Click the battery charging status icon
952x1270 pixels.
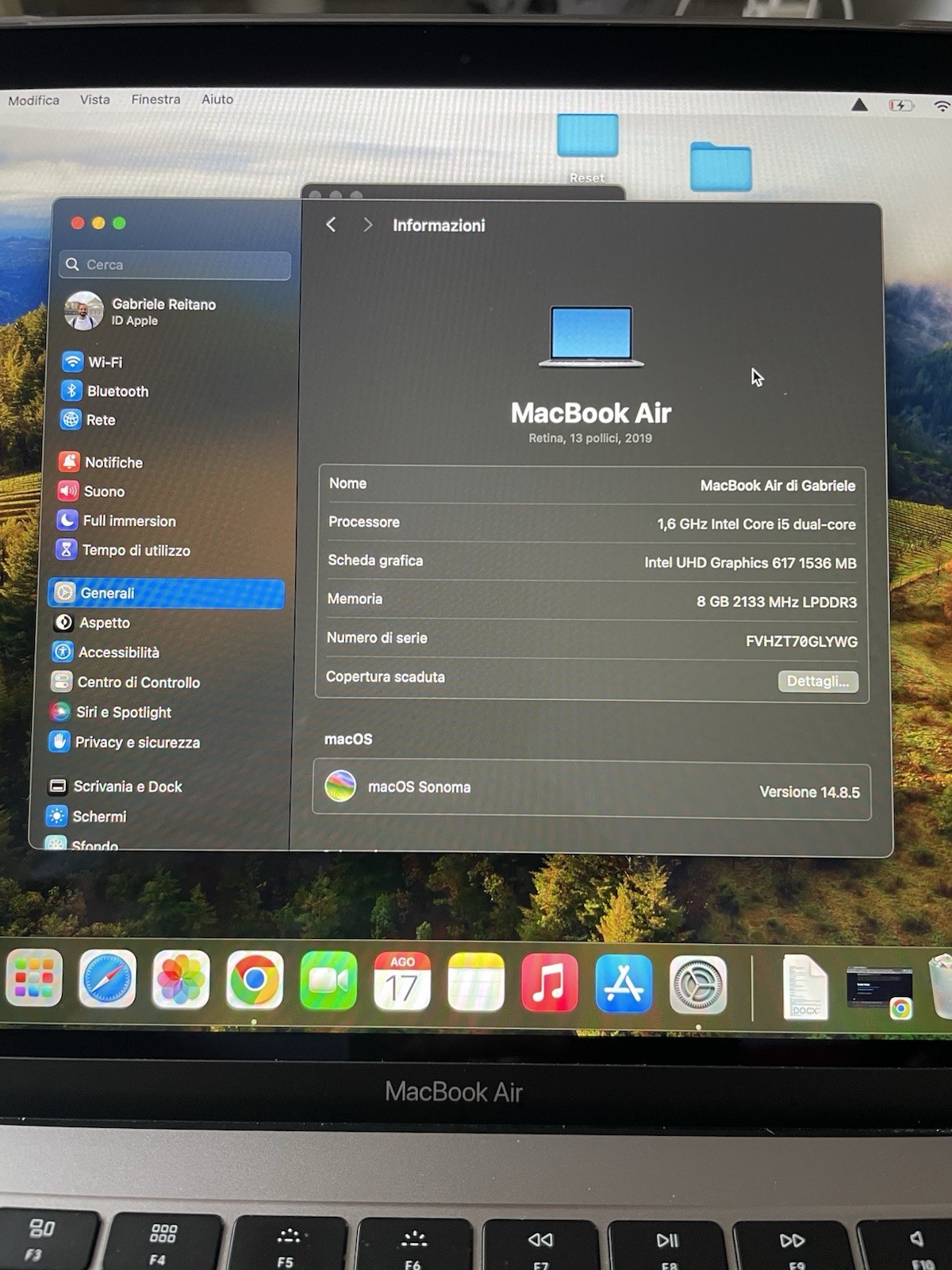pyautogui.click(x=900, y=105)
